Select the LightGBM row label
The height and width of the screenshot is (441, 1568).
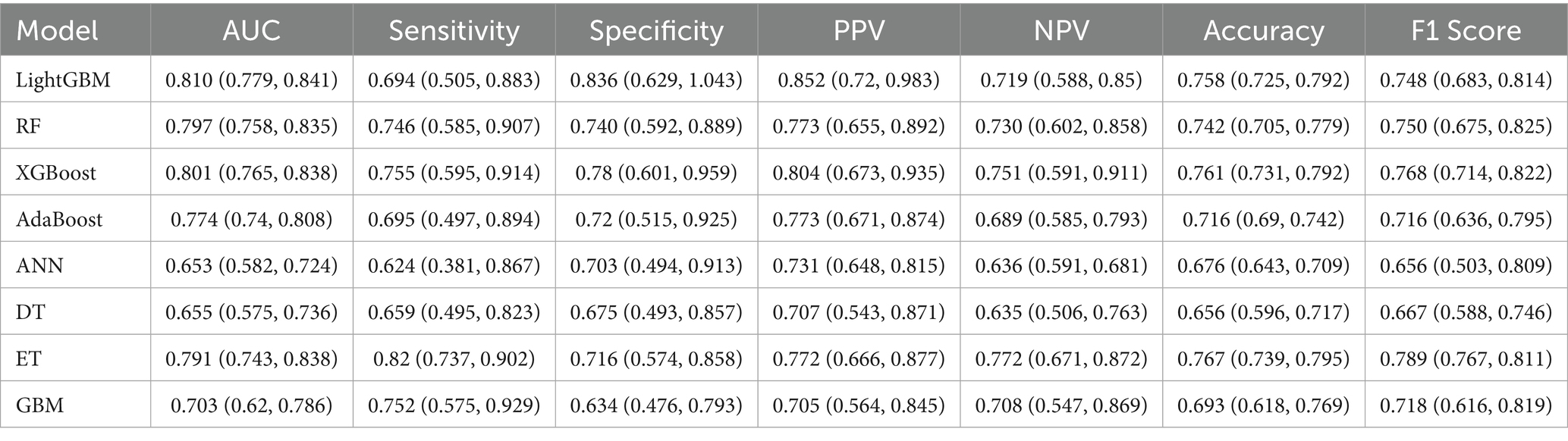pos(64,80)
